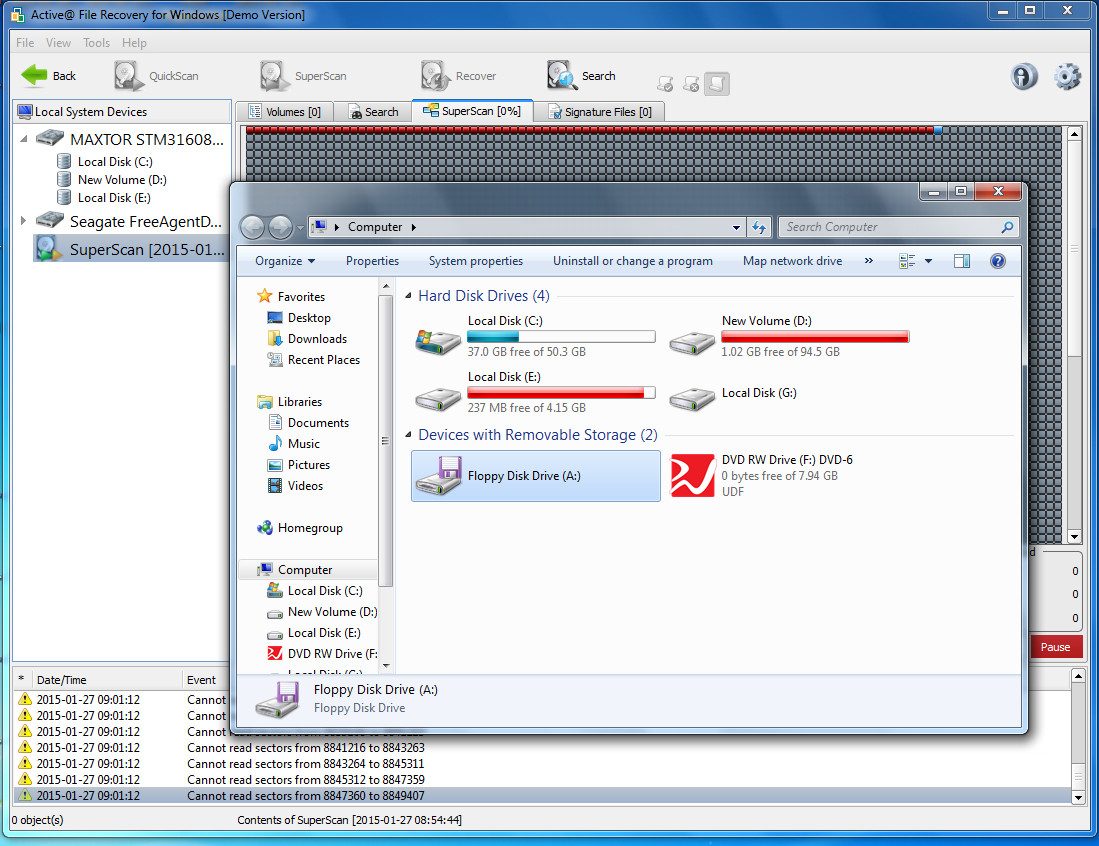The image size is (1099, 846).
Task: Switch to the Volumes [0] tab
Action: (x=285, y=111)
